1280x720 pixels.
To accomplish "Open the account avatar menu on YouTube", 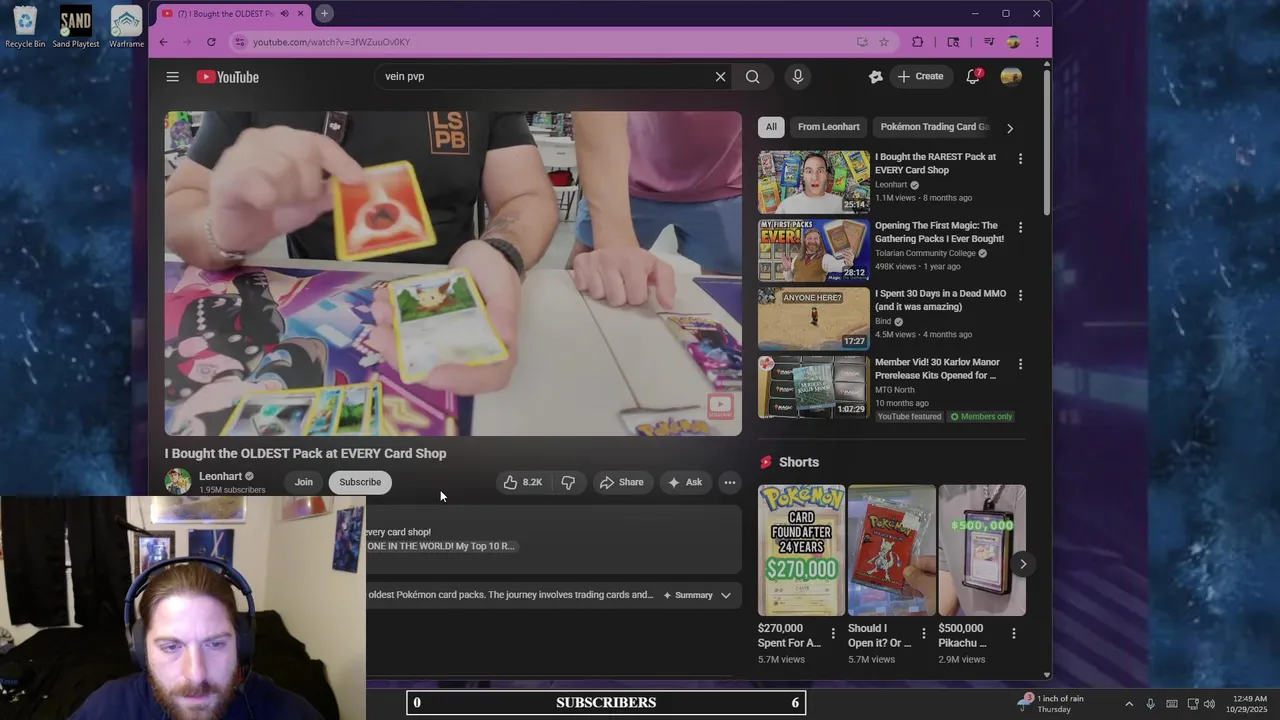I will 1011,77.
